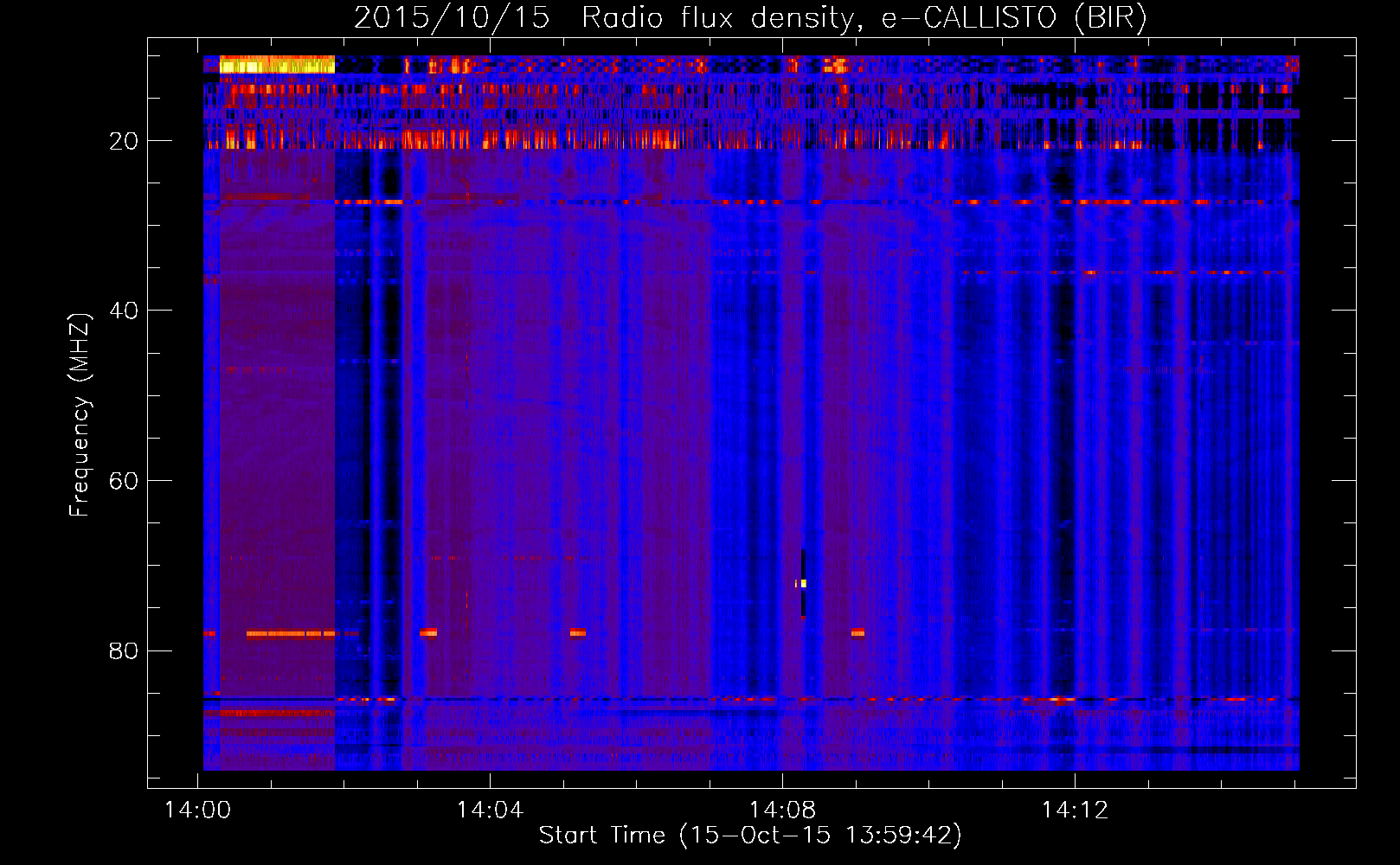Click the bright yellow spot near 14:08
The height and width of the screenshot is (865, 1400).
pyautogui.click(x=802, y=583)
